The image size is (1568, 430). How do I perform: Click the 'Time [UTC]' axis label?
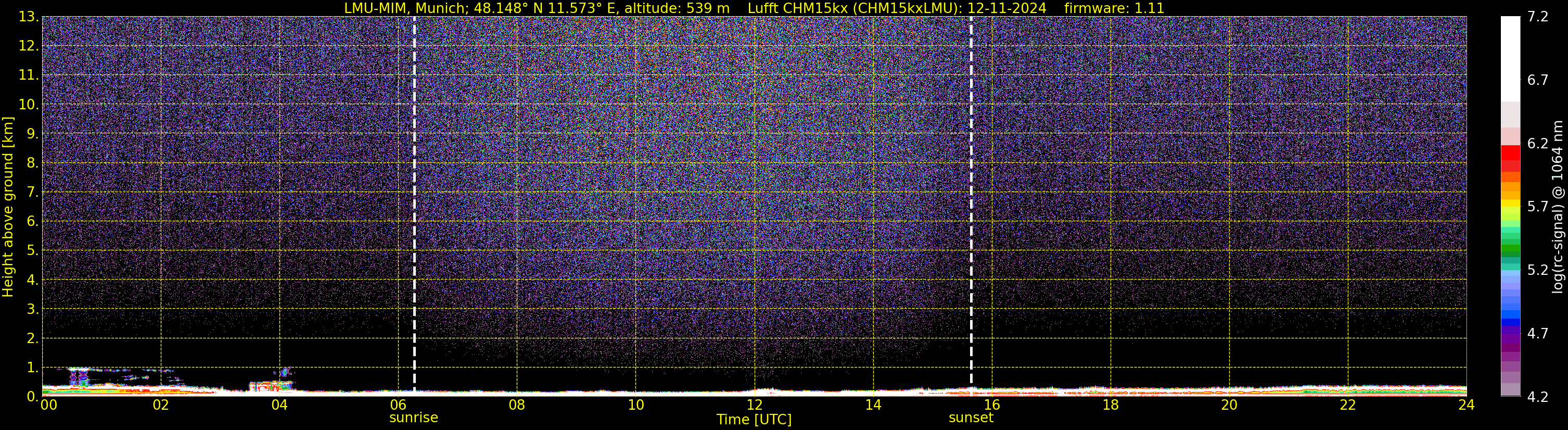[x=754, y=420]
